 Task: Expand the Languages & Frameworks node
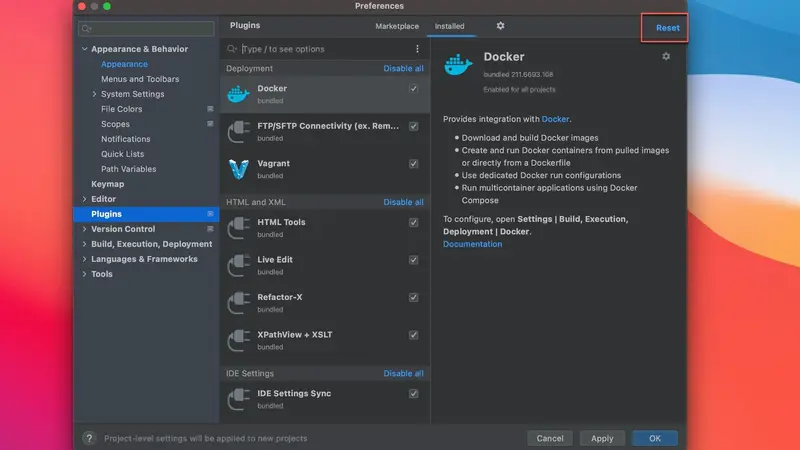[x=84, y=259]
